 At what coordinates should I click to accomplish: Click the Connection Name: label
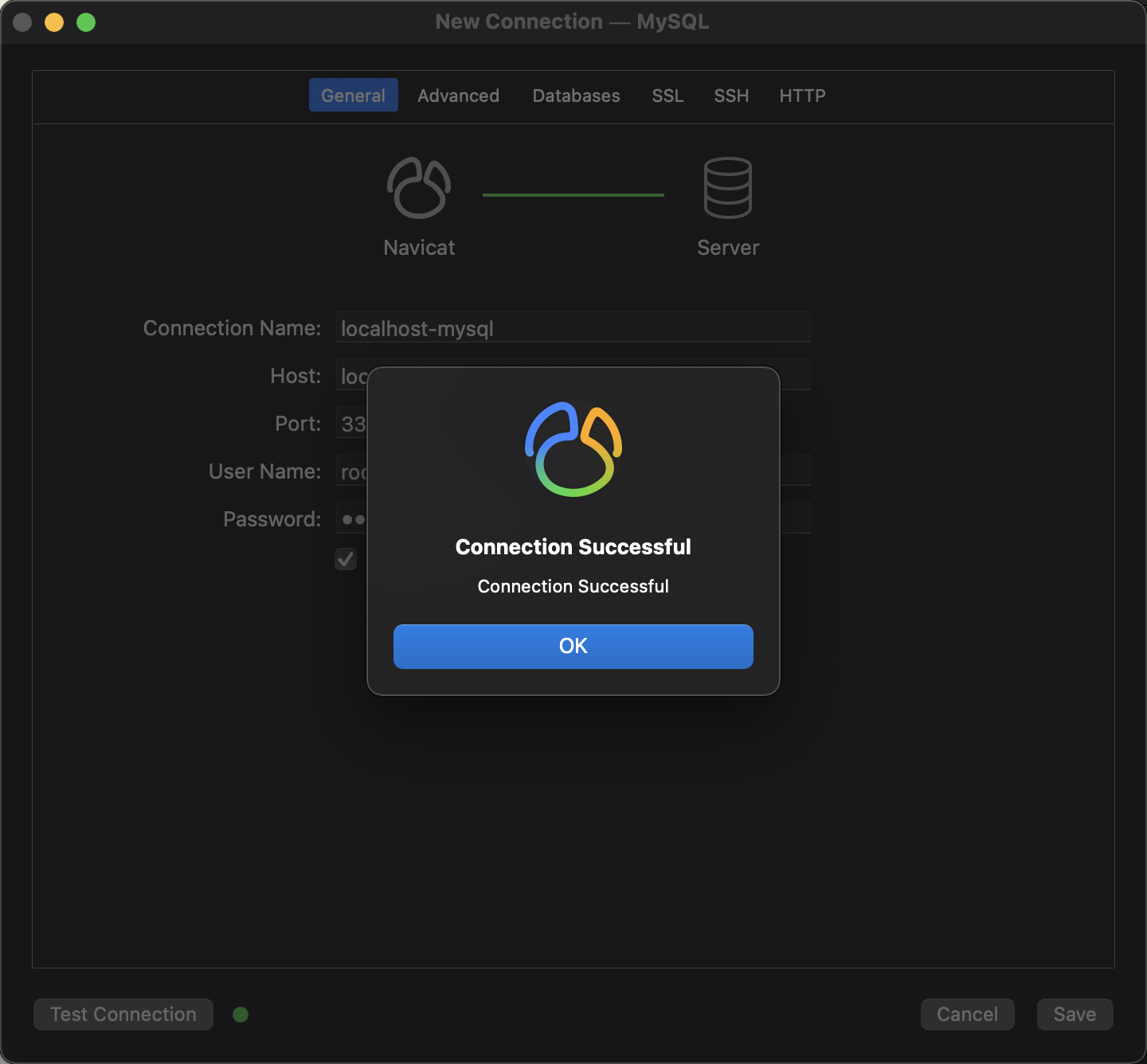coord(232,328)
